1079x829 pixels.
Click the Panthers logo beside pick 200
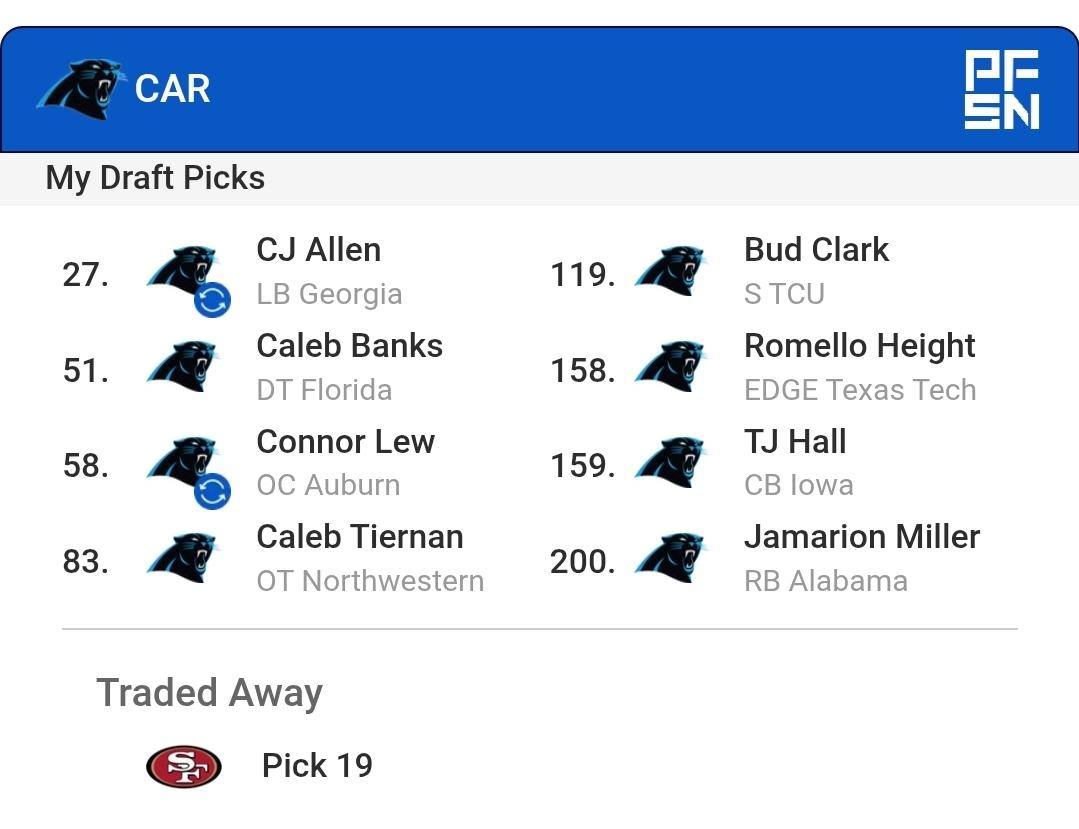669,558
